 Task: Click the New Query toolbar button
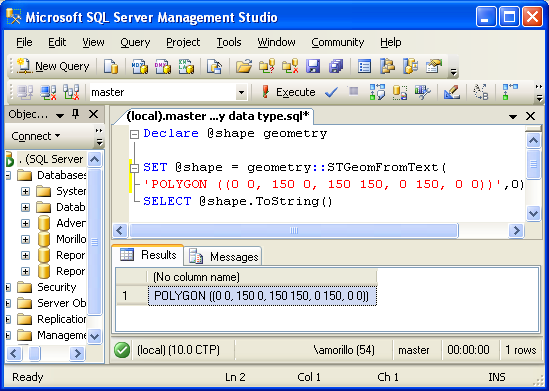(x=53, y=66)
